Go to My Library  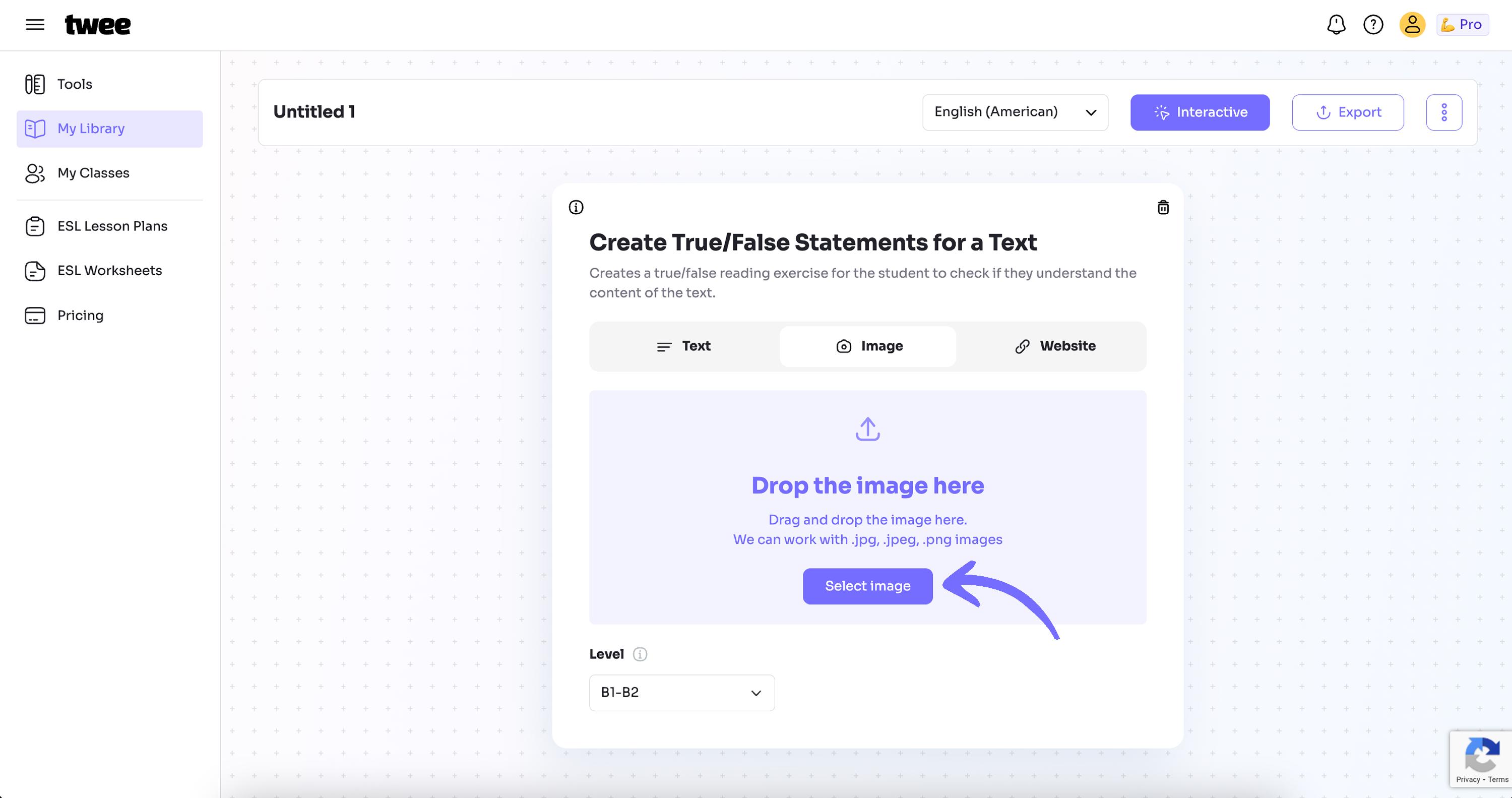(110, 129)
